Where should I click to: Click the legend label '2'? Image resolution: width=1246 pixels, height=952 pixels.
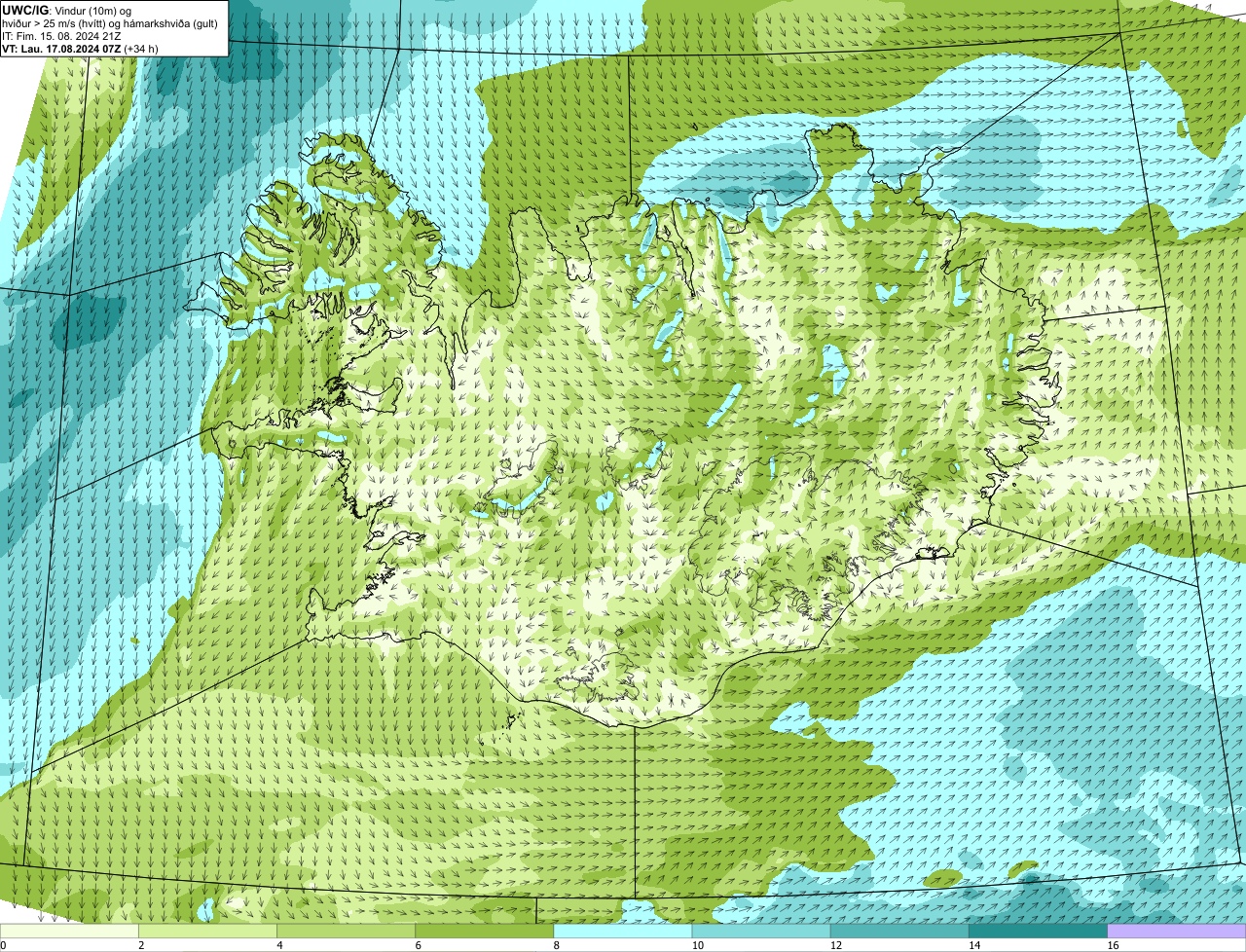coord(141,945)
